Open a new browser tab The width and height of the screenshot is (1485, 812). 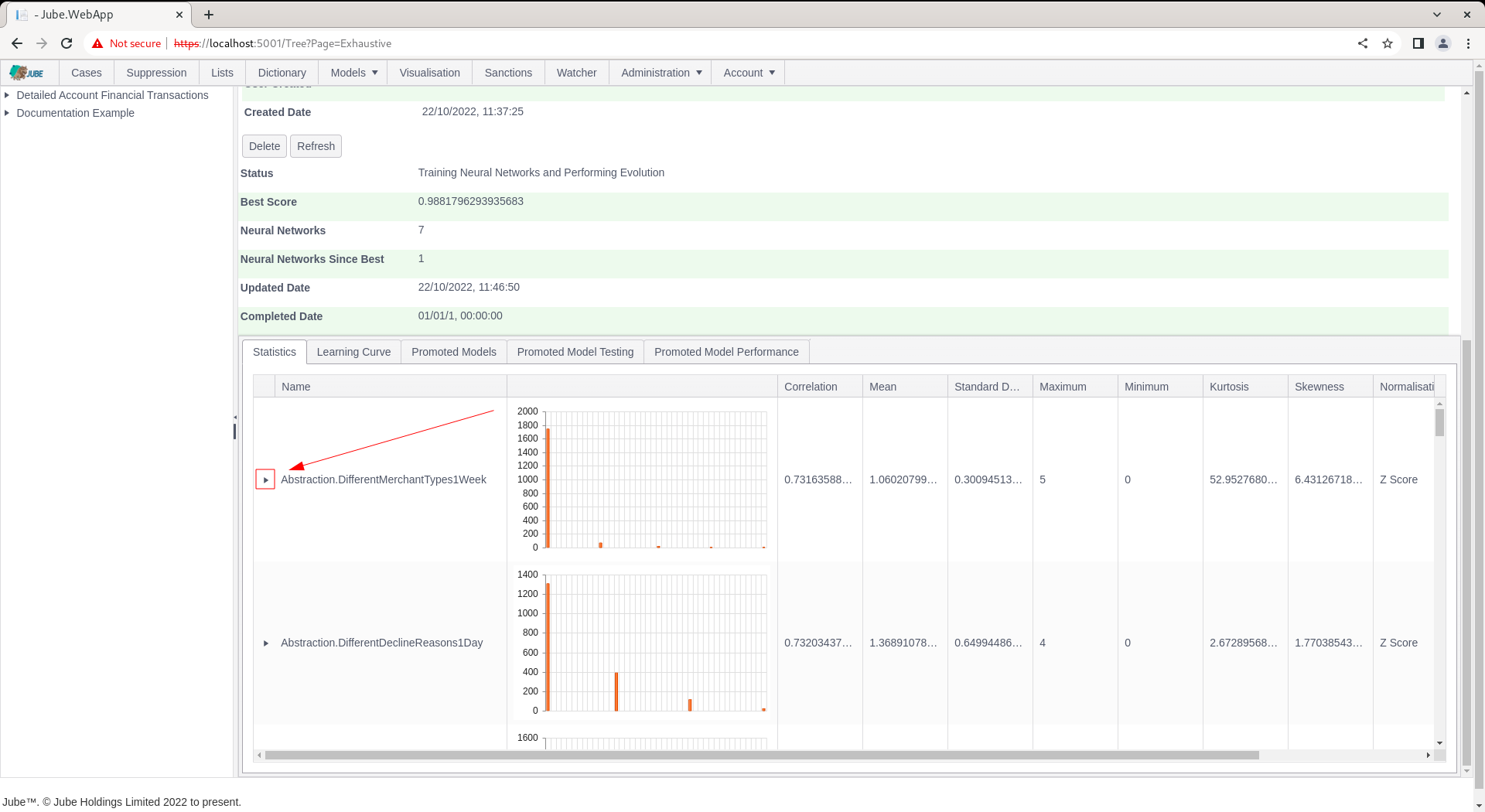coord(209,15)
